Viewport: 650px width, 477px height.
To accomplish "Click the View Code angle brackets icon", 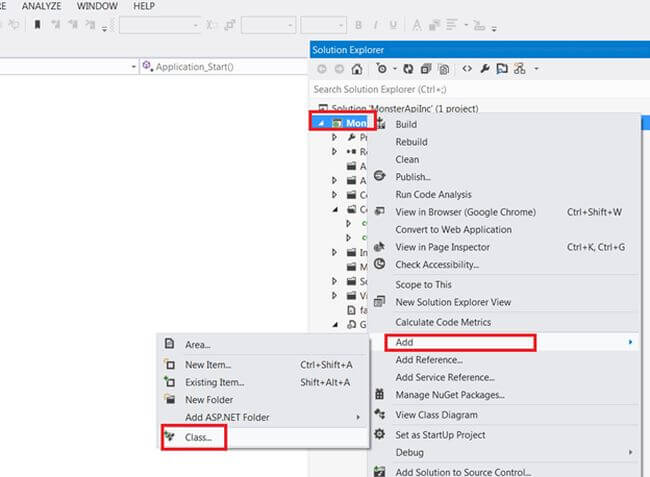I will (x=467, y=69).
